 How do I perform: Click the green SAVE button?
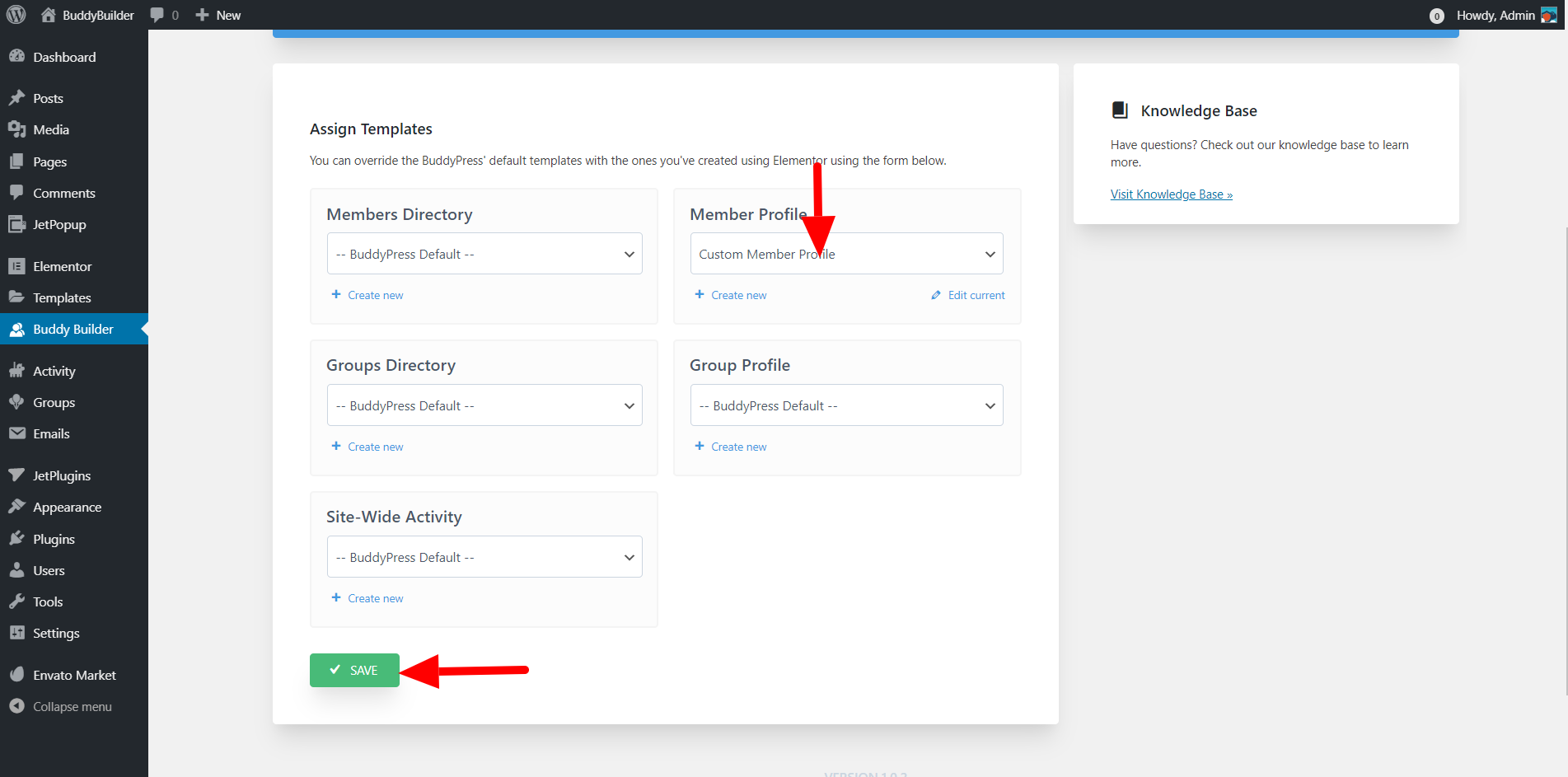click(x=354, y=670)
